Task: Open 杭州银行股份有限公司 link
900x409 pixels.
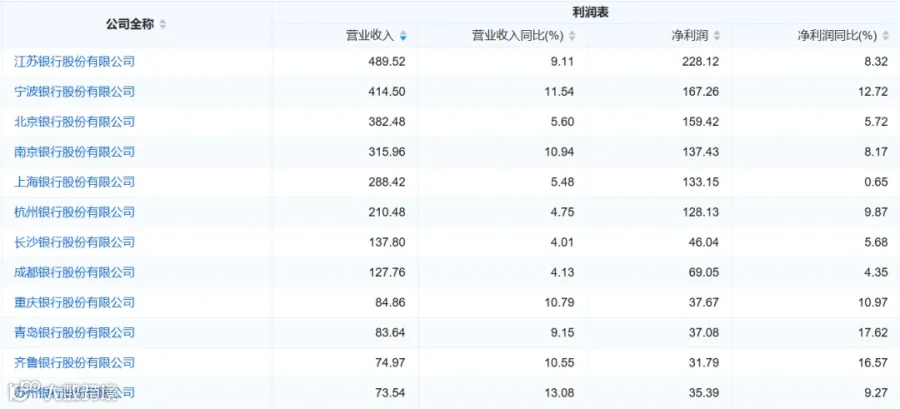Action: 75,212
